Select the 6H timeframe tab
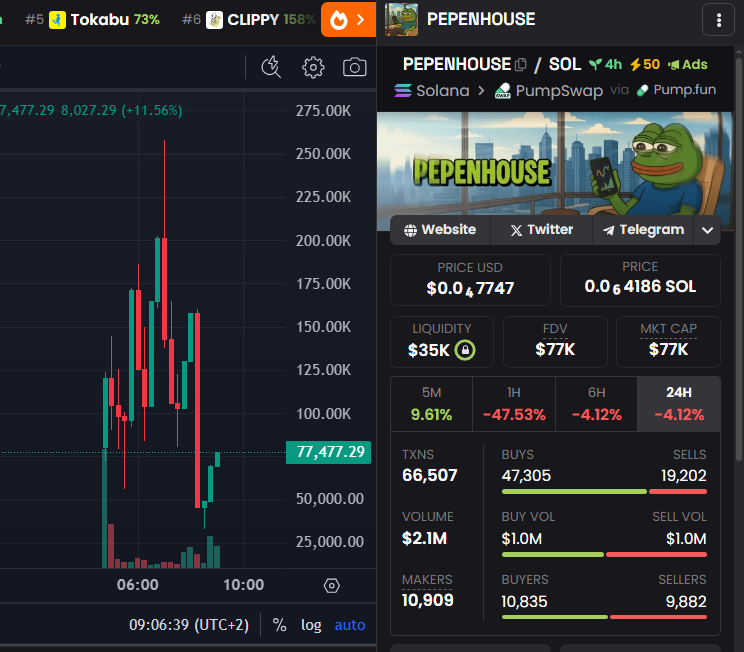 click(x=596, y=404)
